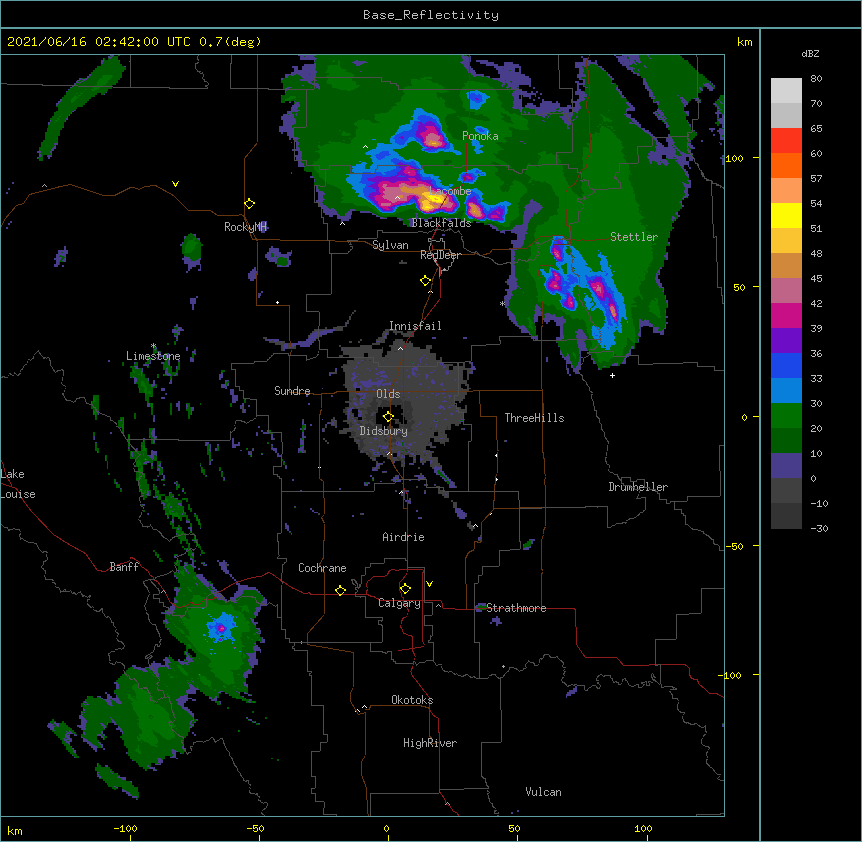Click the Stettler town label
Image resolution: width=862 pixels, height=842 pixels.
click(x=633, y=237)
